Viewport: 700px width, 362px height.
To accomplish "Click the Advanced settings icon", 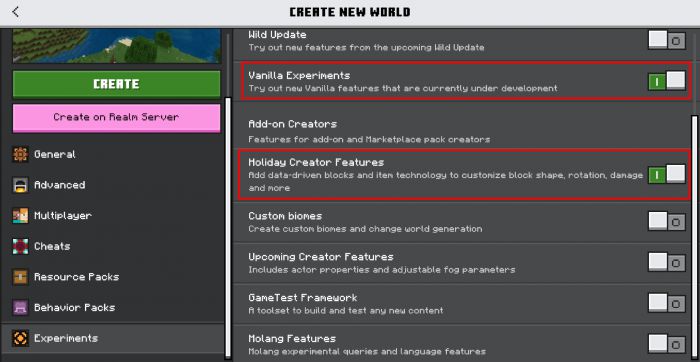I will point(21,185).
